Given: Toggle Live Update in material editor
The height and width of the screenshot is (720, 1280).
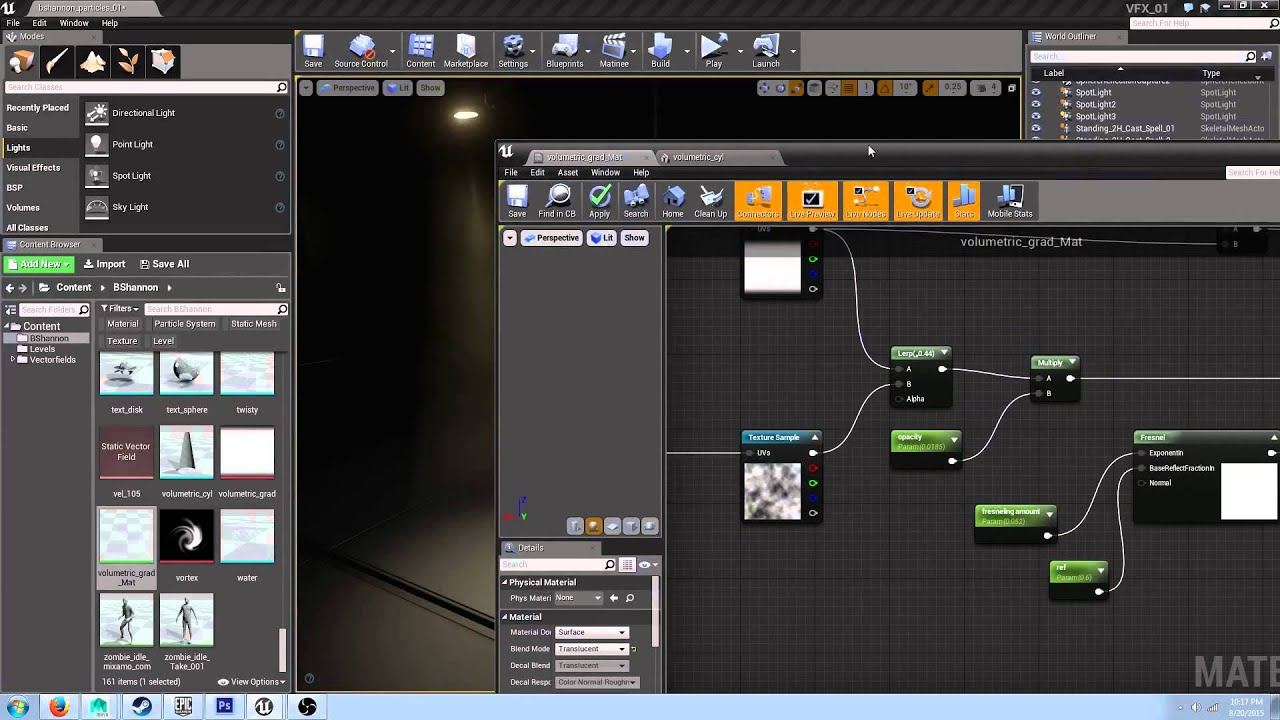Looking at the screenshot, I should [918, 201].
